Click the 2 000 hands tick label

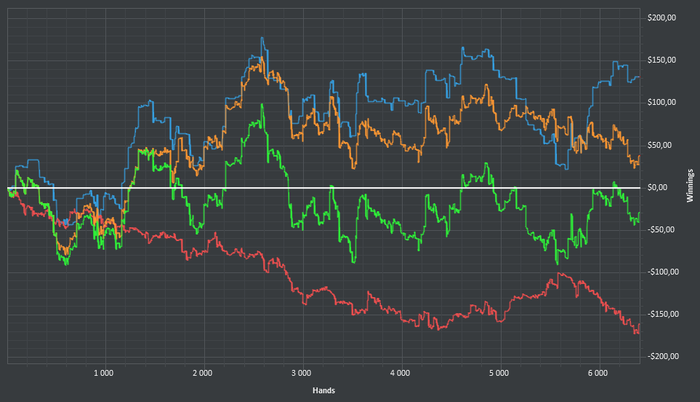[x=202, y=373]
